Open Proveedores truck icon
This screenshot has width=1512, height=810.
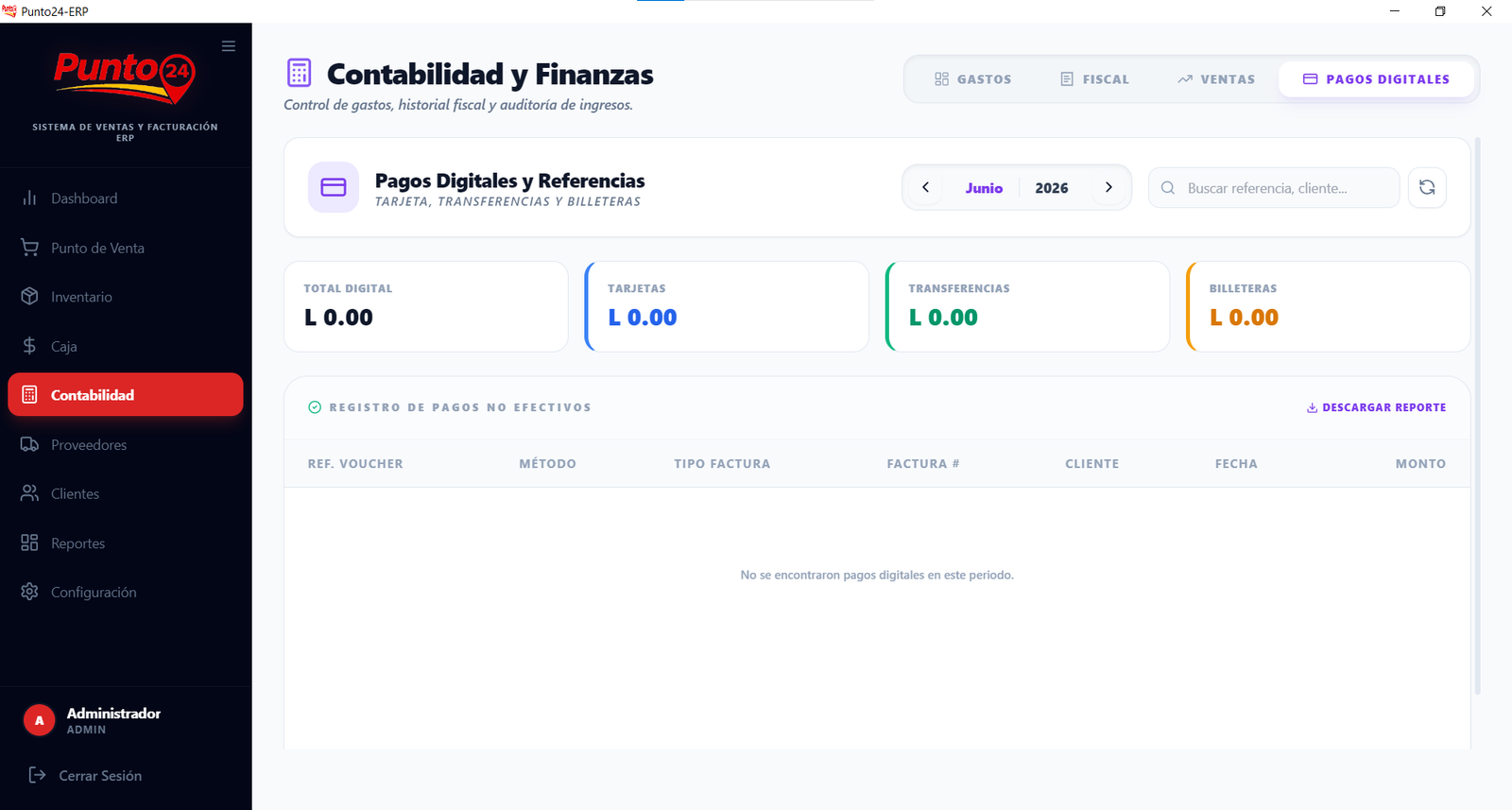(x=29, y=444)
